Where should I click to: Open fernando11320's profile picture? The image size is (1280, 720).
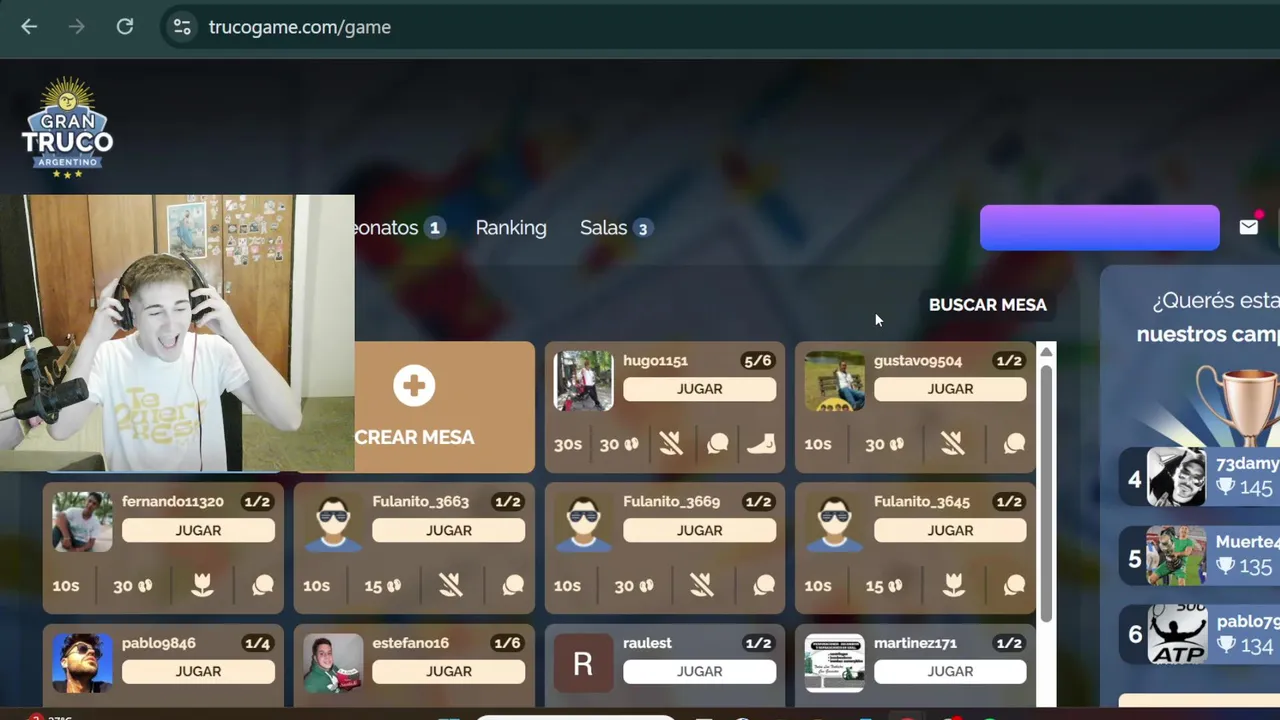tap(82, 522)
